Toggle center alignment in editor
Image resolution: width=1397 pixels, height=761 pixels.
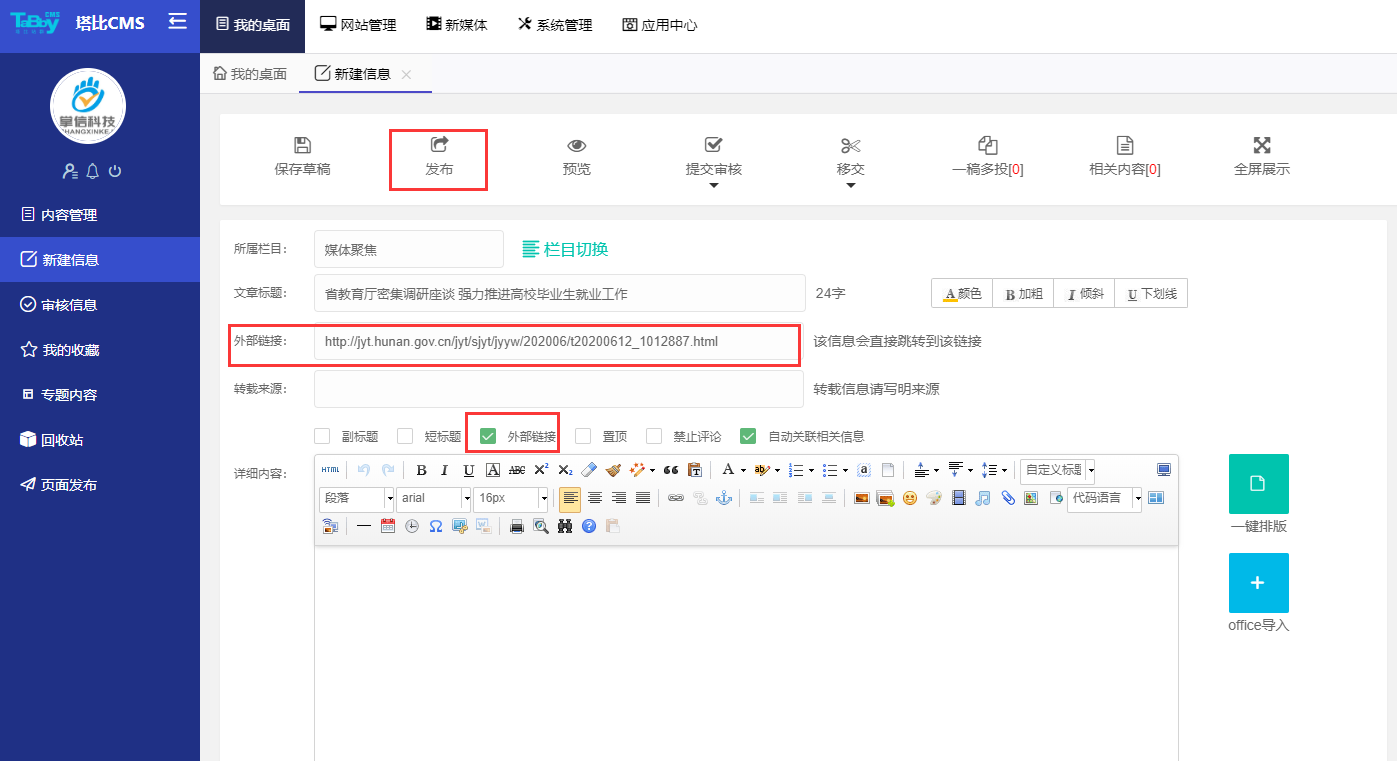(x=595, y=497)
